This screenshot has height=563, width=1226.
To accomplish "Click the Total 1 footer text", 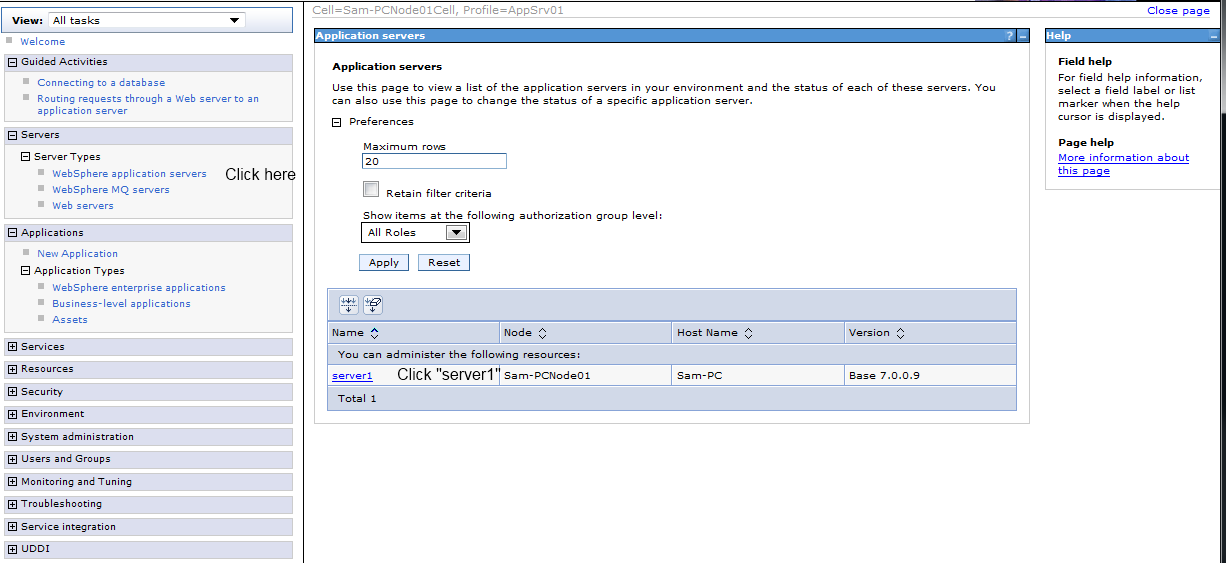I will pos(357,399).
